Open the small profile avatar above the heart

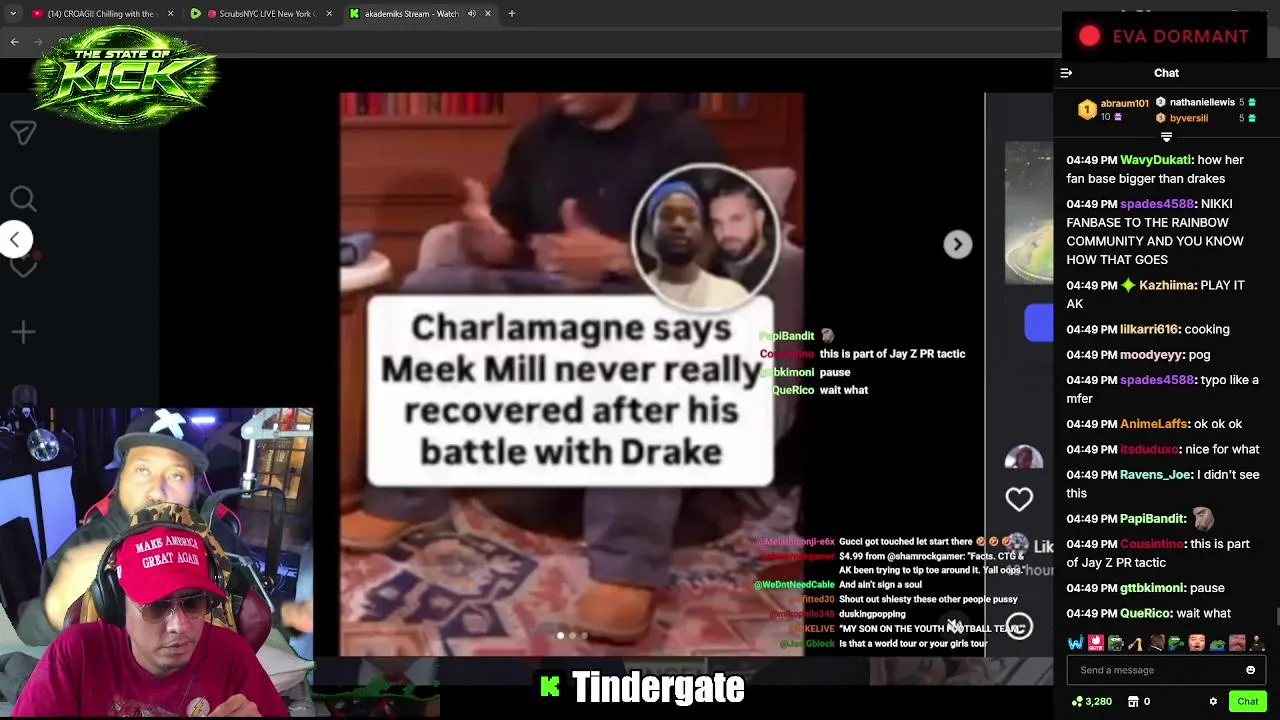[x=1023, y=459]
